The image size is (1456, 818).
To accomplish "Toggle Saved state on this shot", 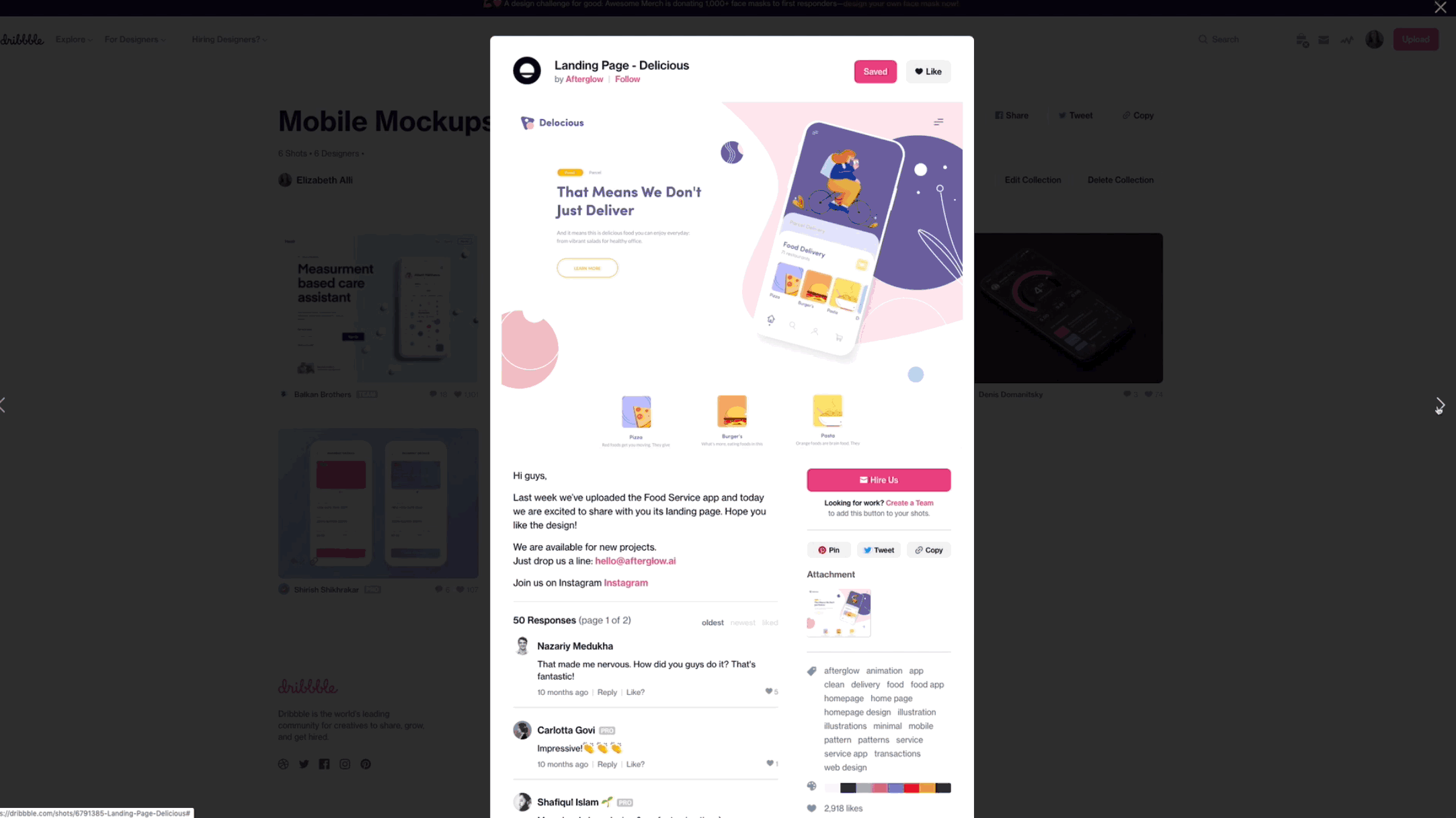I will (x=875, y=71).
